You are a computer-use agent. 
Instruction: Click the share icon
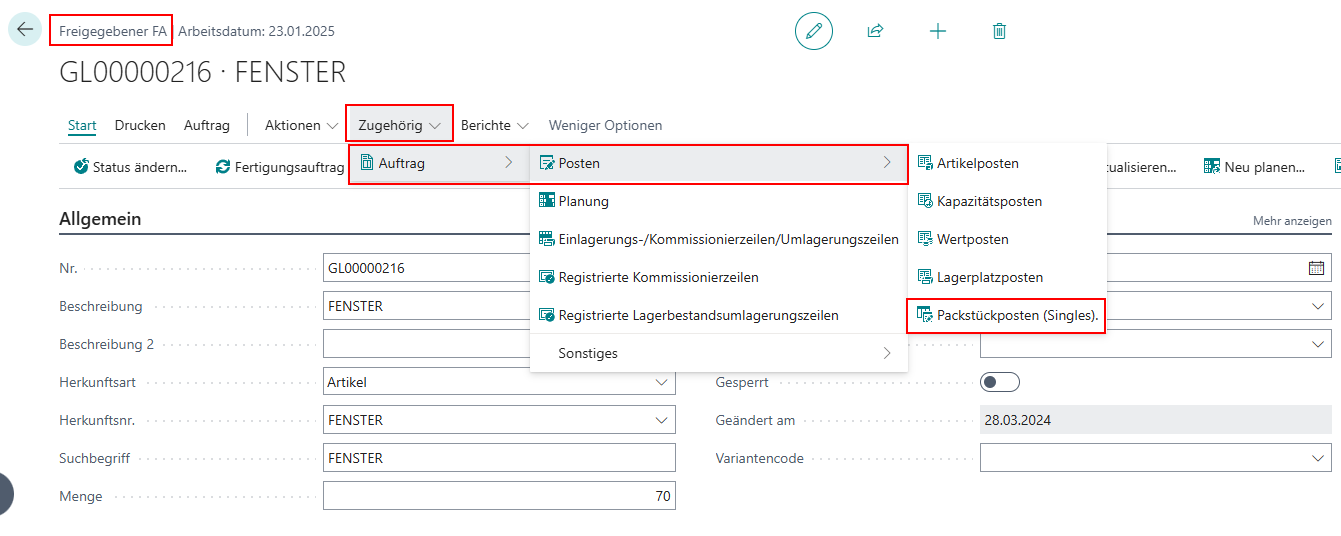click(875, 31)
